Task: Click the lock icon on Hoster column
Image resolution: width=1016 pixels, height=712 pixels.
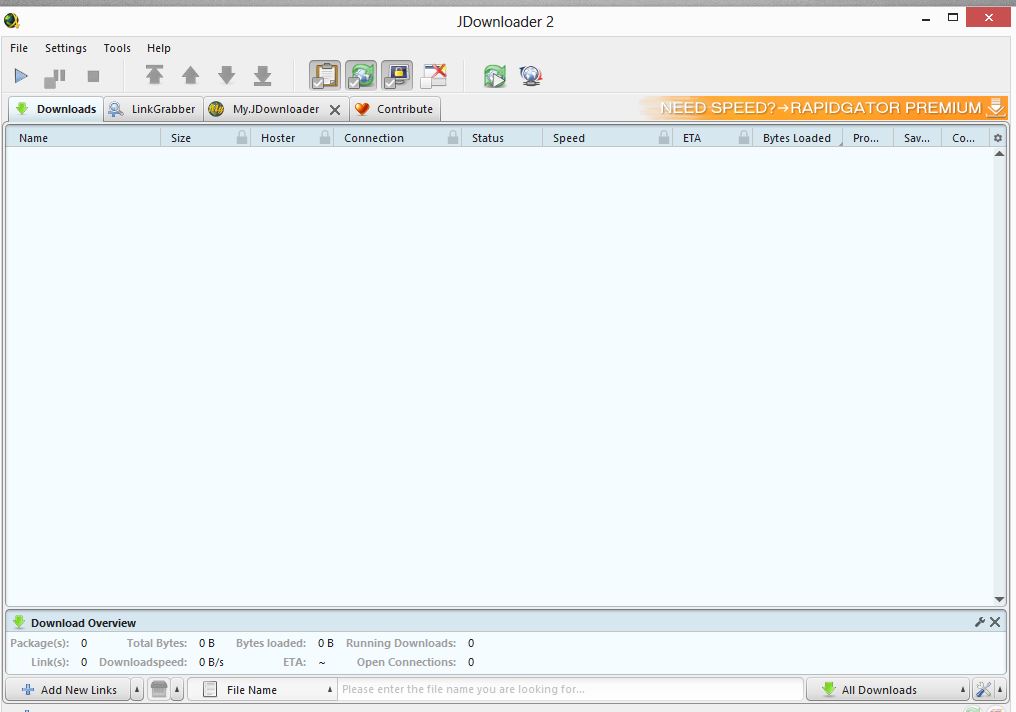Action: [325, 137]
